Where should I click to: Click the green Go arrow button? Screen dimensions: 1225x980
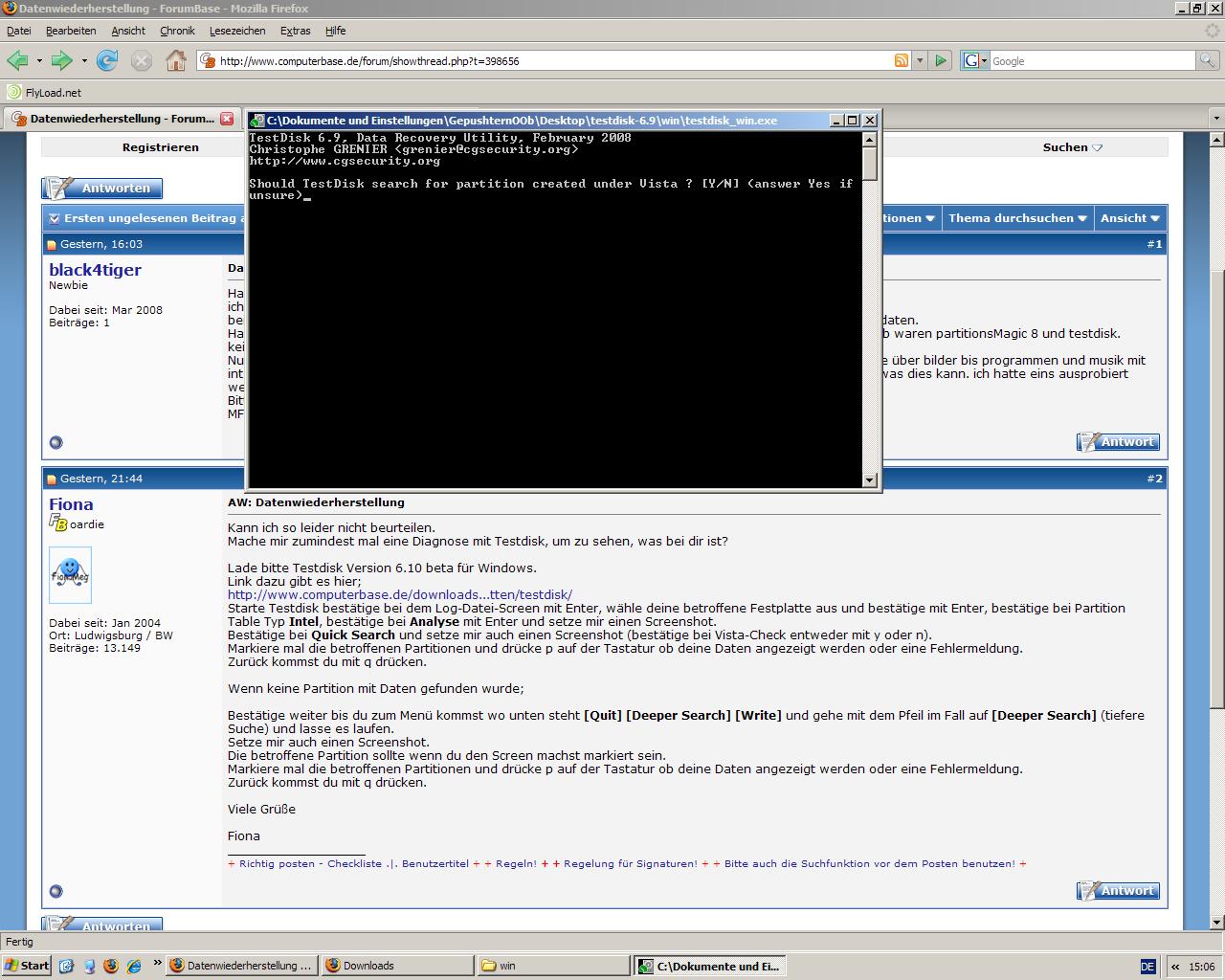click(941, 60)
